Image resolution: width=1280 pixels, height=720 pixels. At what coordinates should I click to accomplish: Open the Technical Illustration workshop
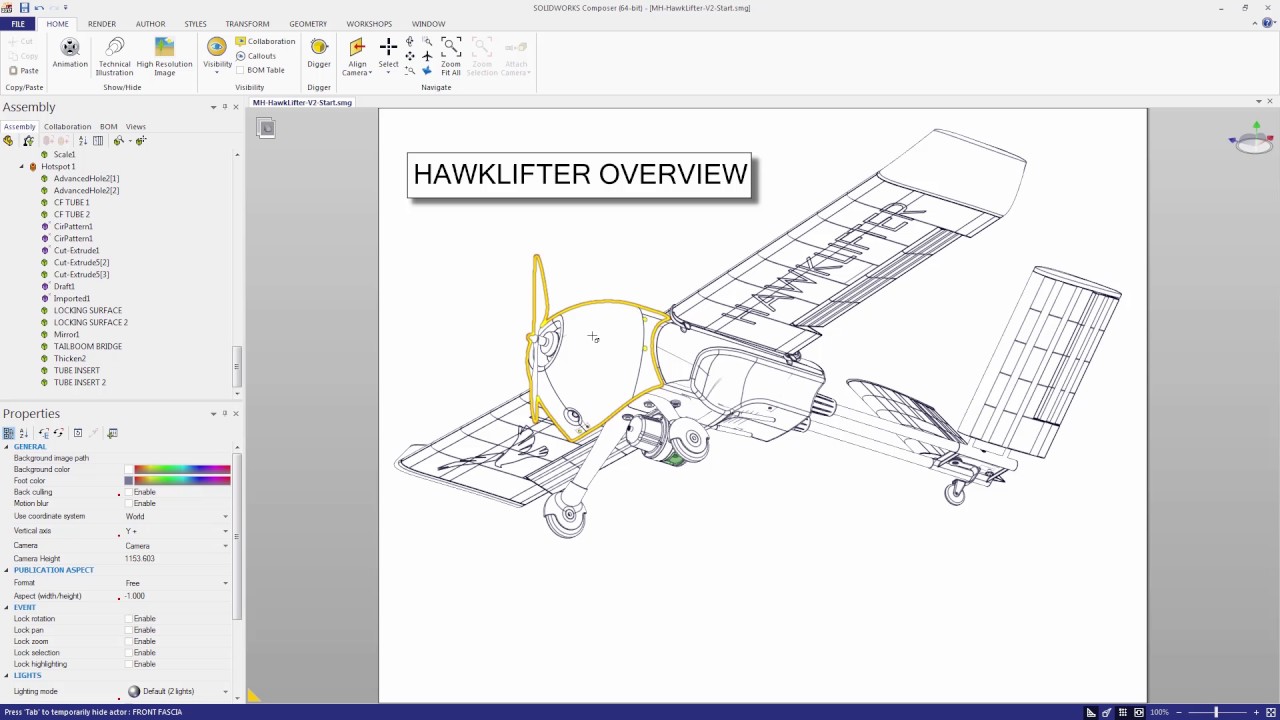coord(114,56)
